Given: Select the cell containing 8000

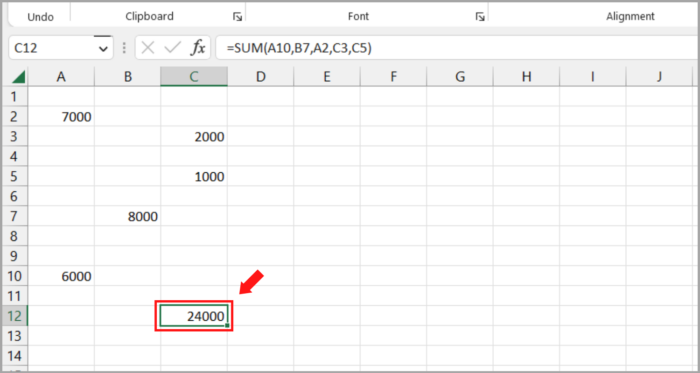Looking at the screenshot, I should click(128, 216).
